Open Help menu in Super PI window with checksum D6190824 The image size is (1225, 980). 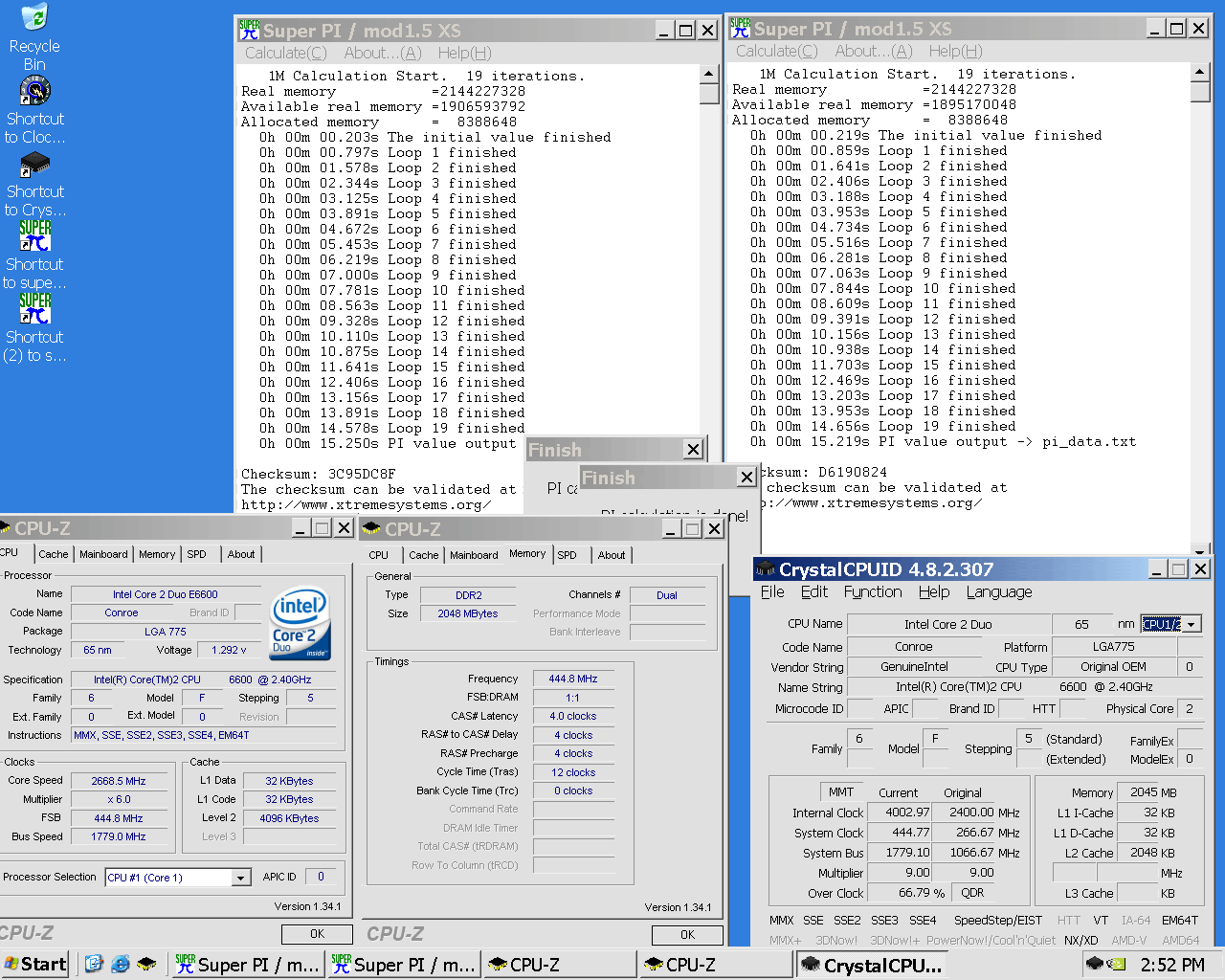point(956,52)
